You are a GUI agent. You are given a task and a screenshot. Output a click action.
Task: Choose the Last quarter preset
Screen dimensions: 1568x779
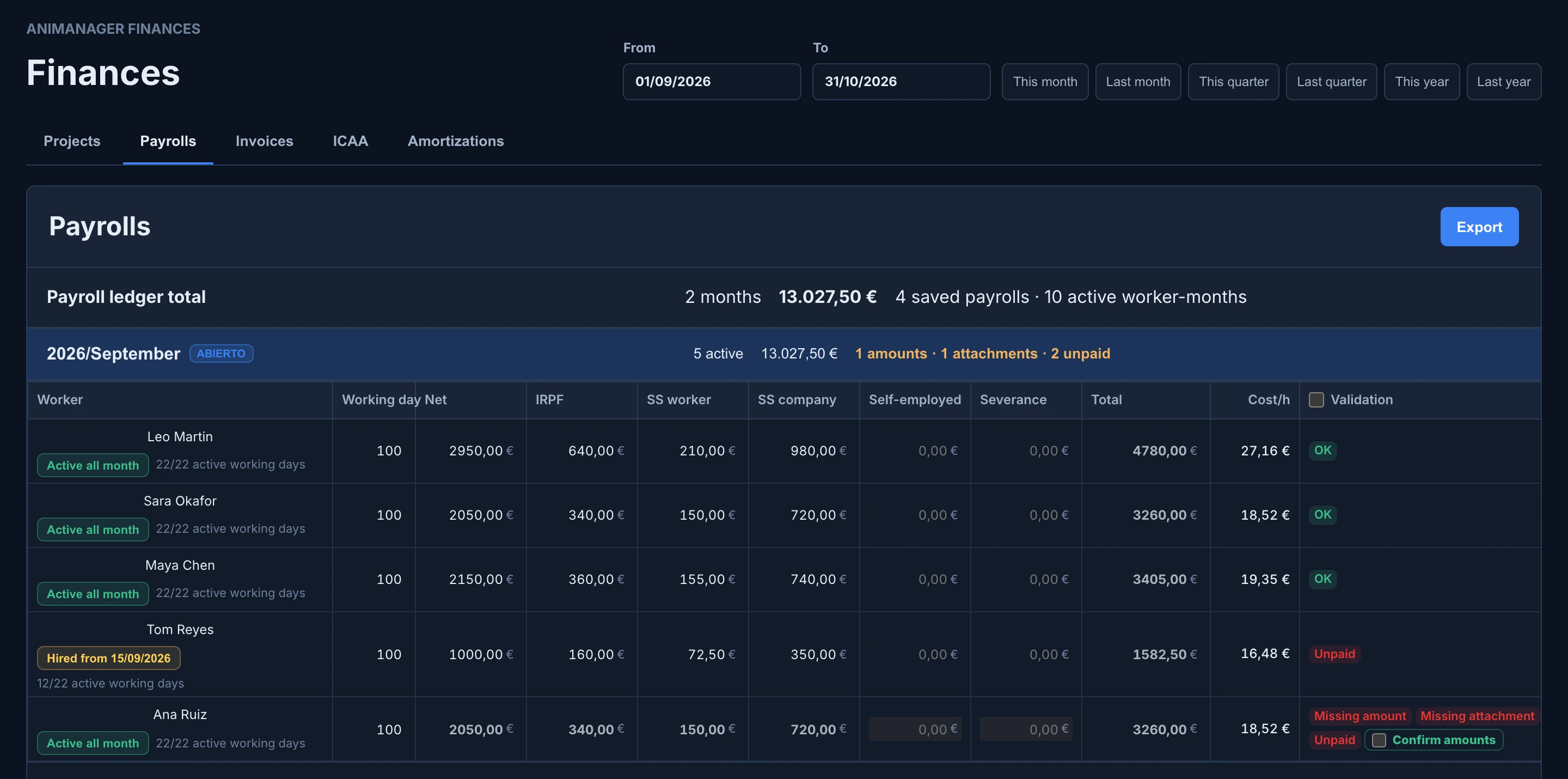(1331, 82)
